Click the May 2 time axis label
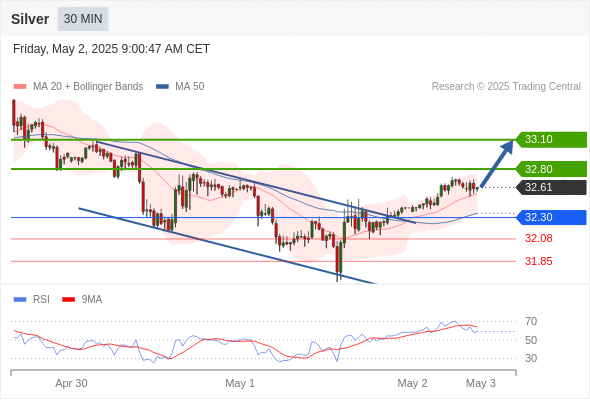The width and height of the screenshot is (590, 400). coord(412,383)
